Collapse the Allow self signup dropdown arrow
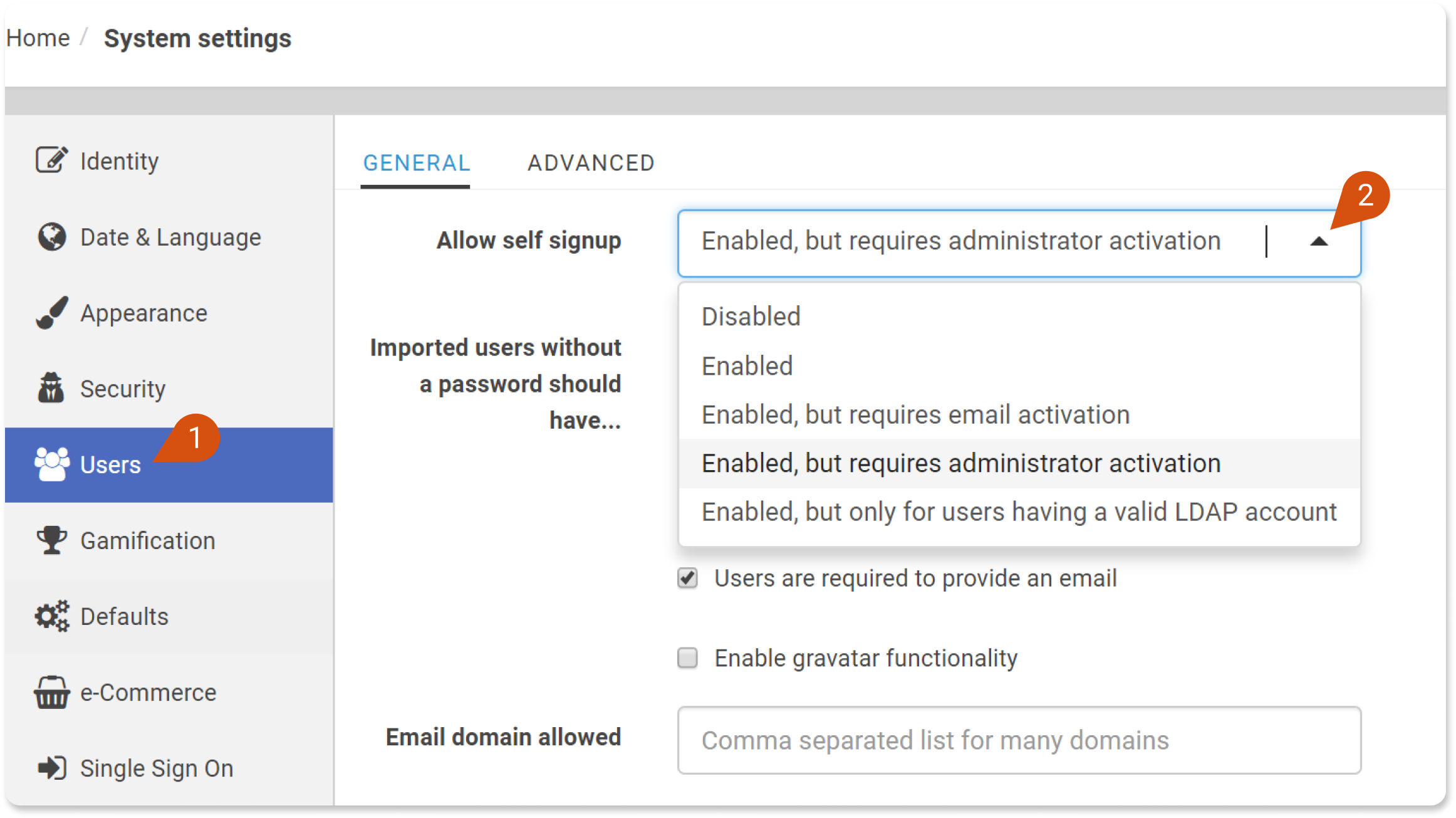 pos(1319,241)
